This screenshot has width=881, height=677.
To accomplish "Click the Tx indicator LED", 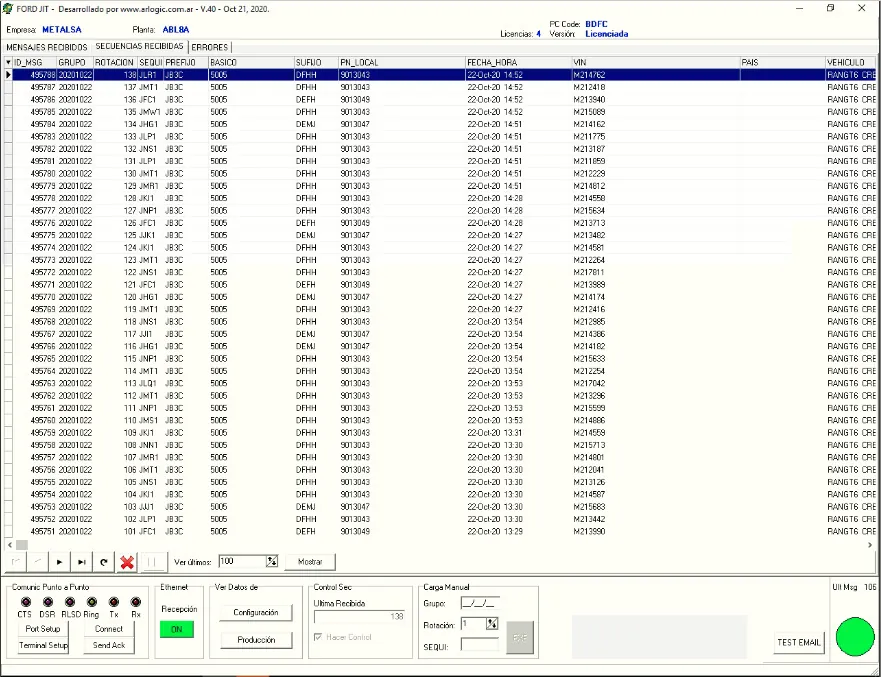I will tap(114, 602).
